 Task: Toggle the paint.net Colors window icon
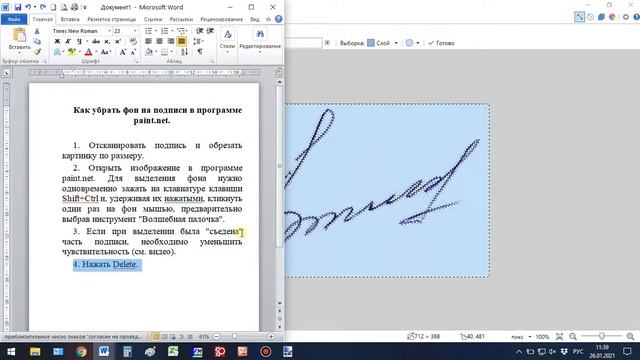[612, 17]
